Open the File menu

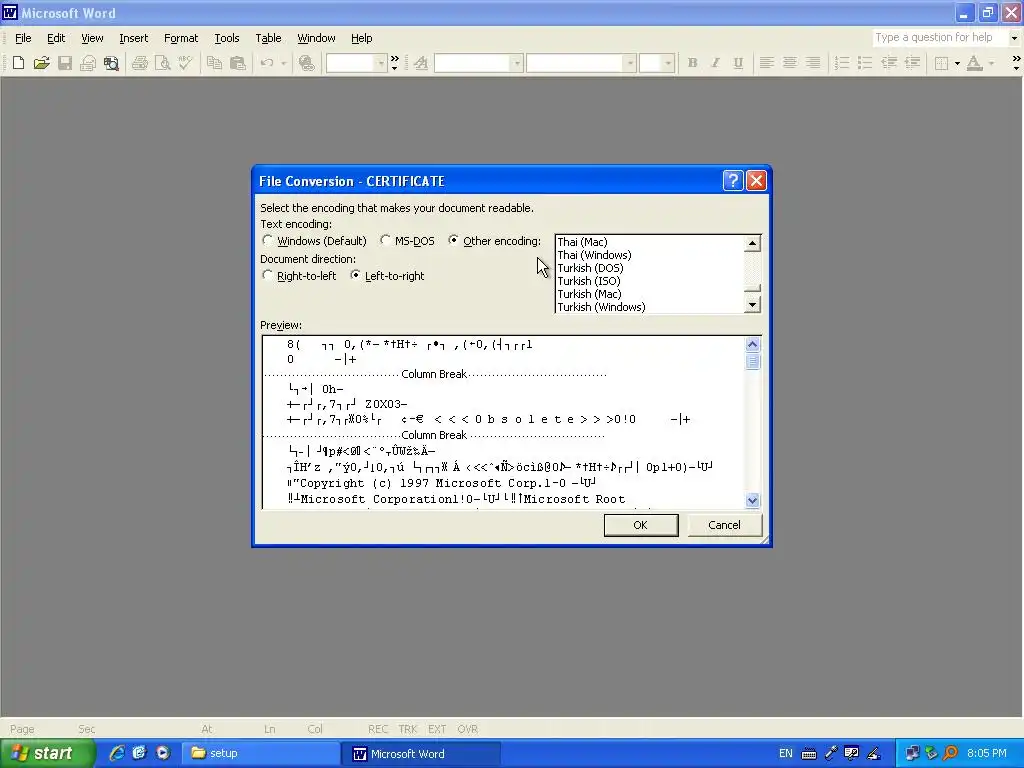(23, 38)
